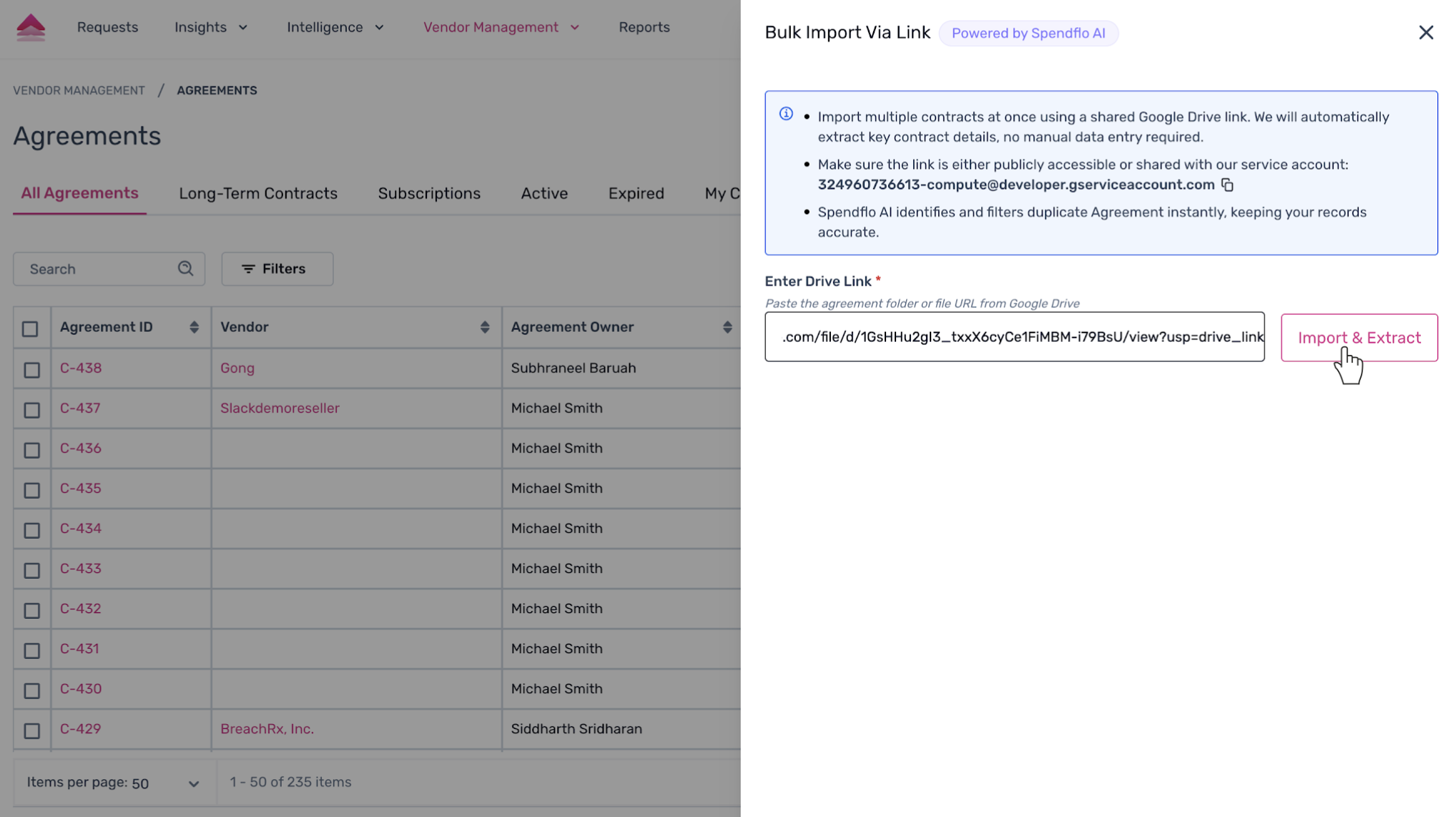Copy the service account email
The height and width of the screenshot is (817, 1456).
coord(1227,185)
